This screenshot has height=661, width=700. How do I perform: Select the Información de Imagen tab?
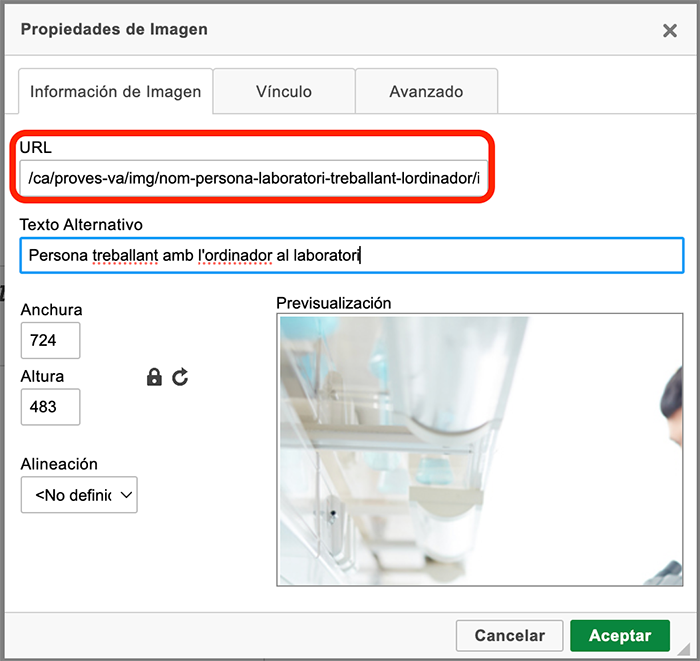pos(116,91)
